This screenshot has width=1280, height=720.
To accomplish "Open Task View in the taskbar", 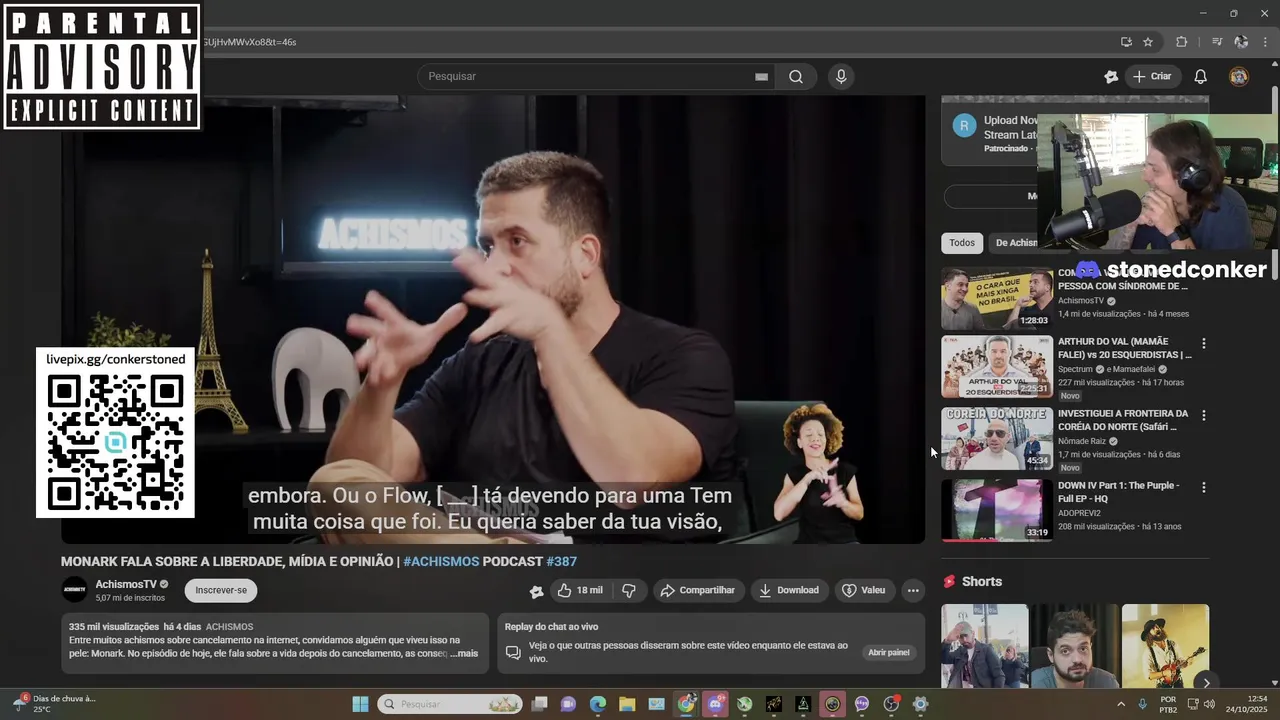I will (x=539, y=704).
